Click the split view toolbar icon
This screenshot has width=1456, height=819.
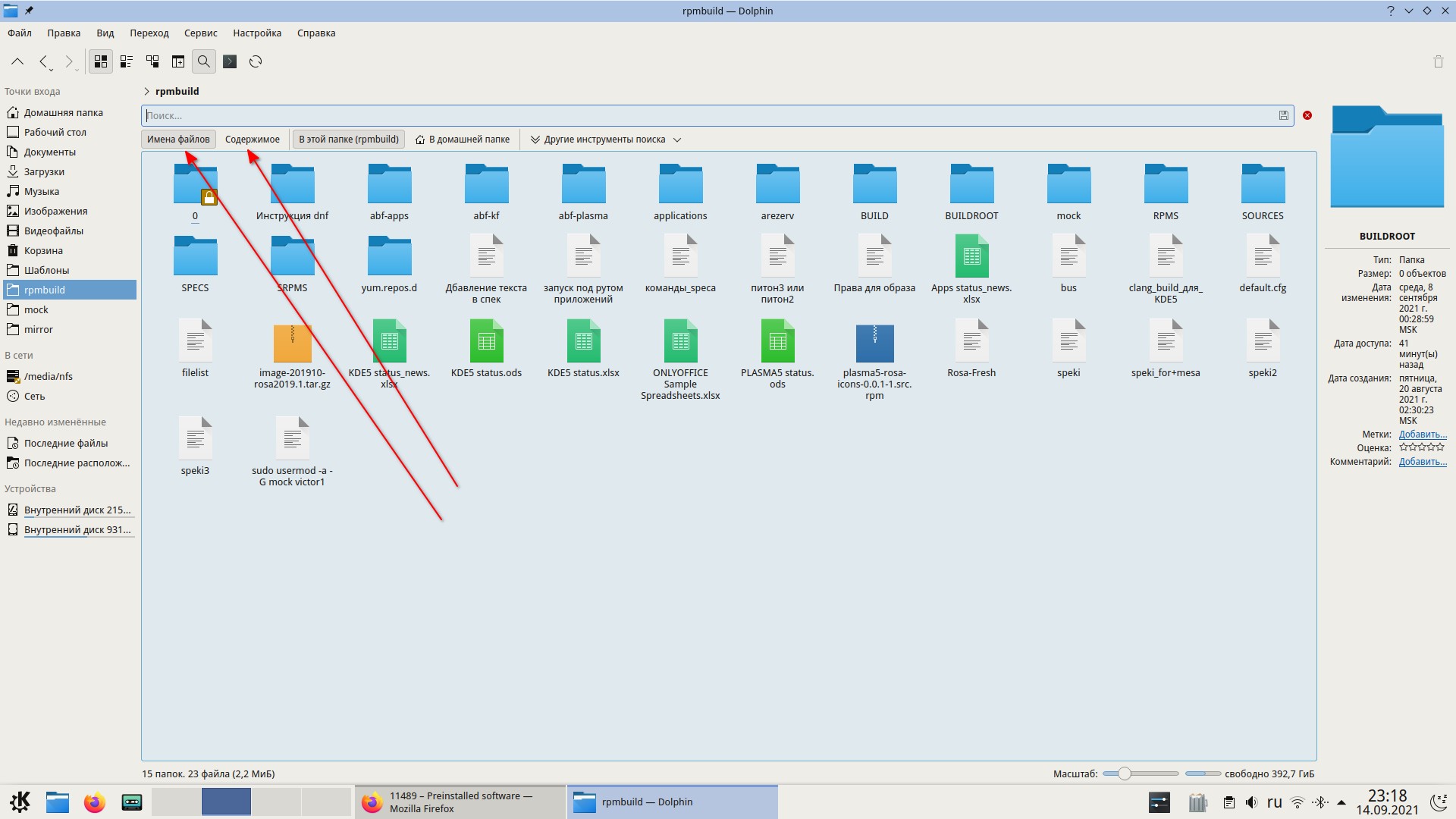point(178,61)
